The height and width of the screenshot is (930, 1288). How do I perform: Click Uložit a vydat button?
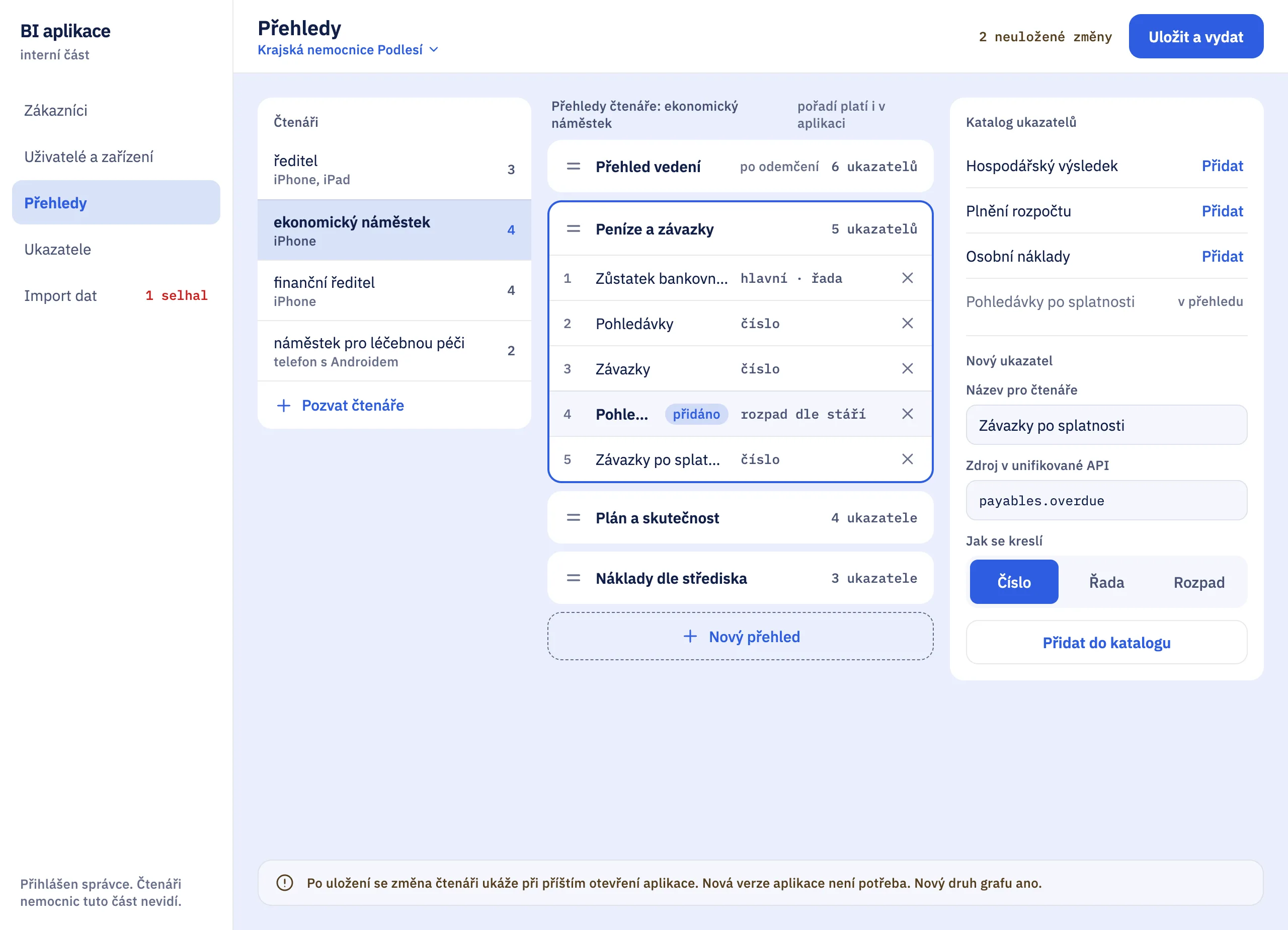click(1195, 37)
